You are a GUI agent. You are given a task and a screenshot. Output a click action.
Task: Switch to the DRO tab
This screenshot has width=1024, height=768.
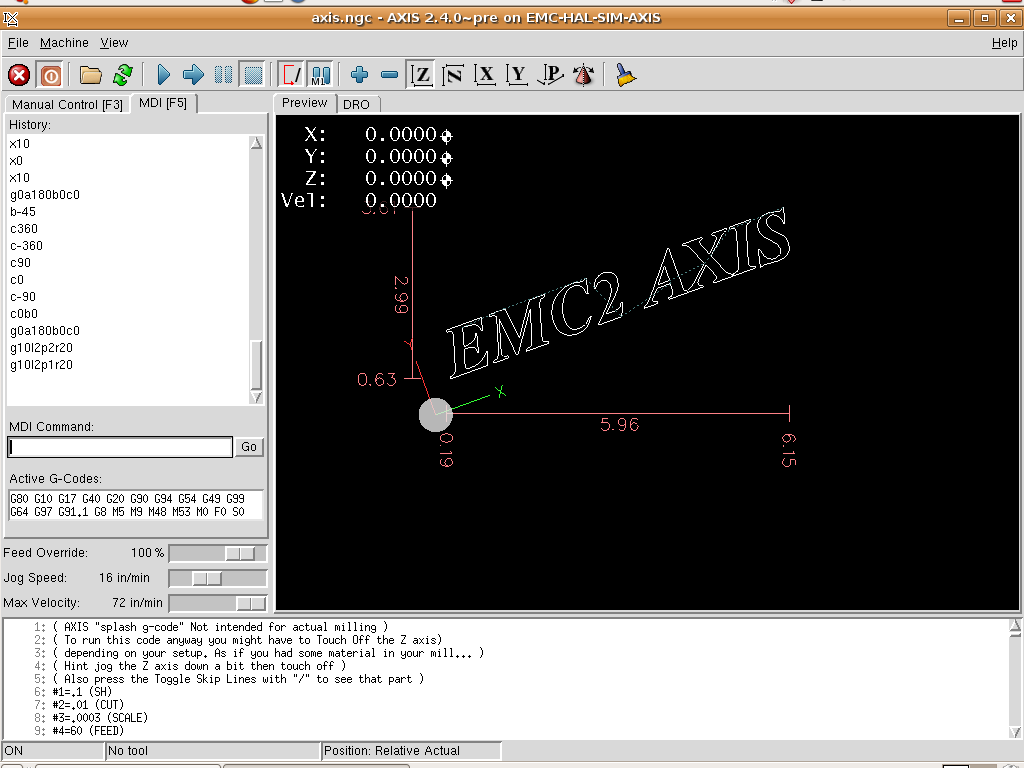[357, 104]
